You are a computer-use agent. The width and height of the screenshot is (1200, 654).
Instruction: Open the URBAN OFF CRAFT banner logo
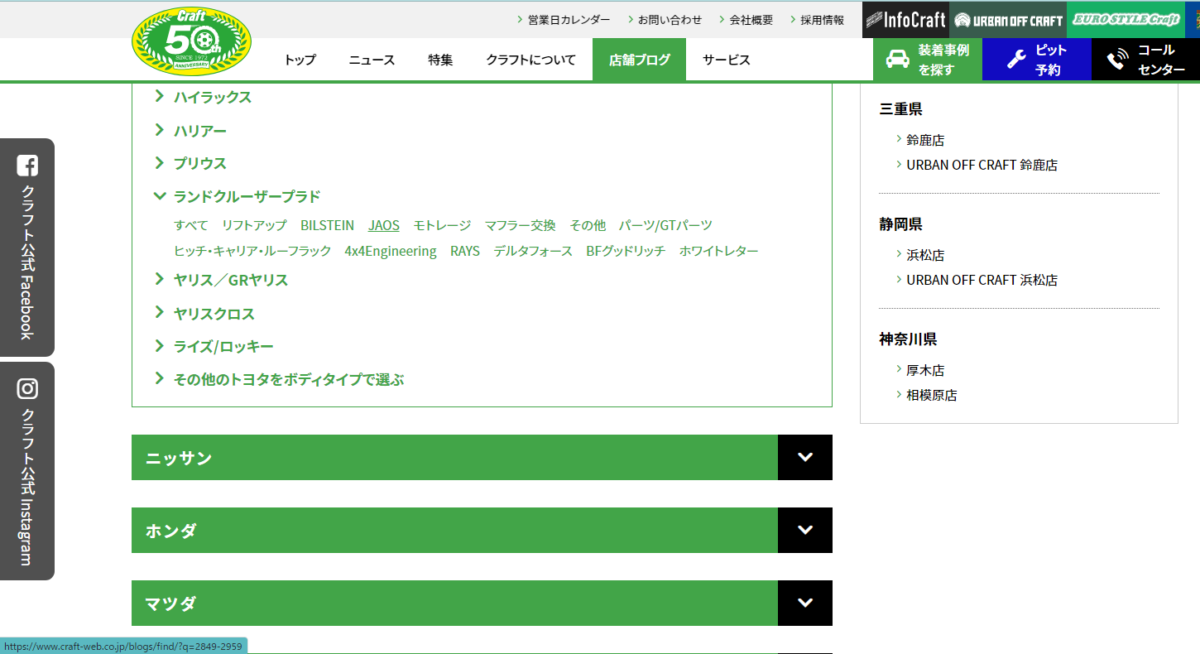[x=1007, y=19]
